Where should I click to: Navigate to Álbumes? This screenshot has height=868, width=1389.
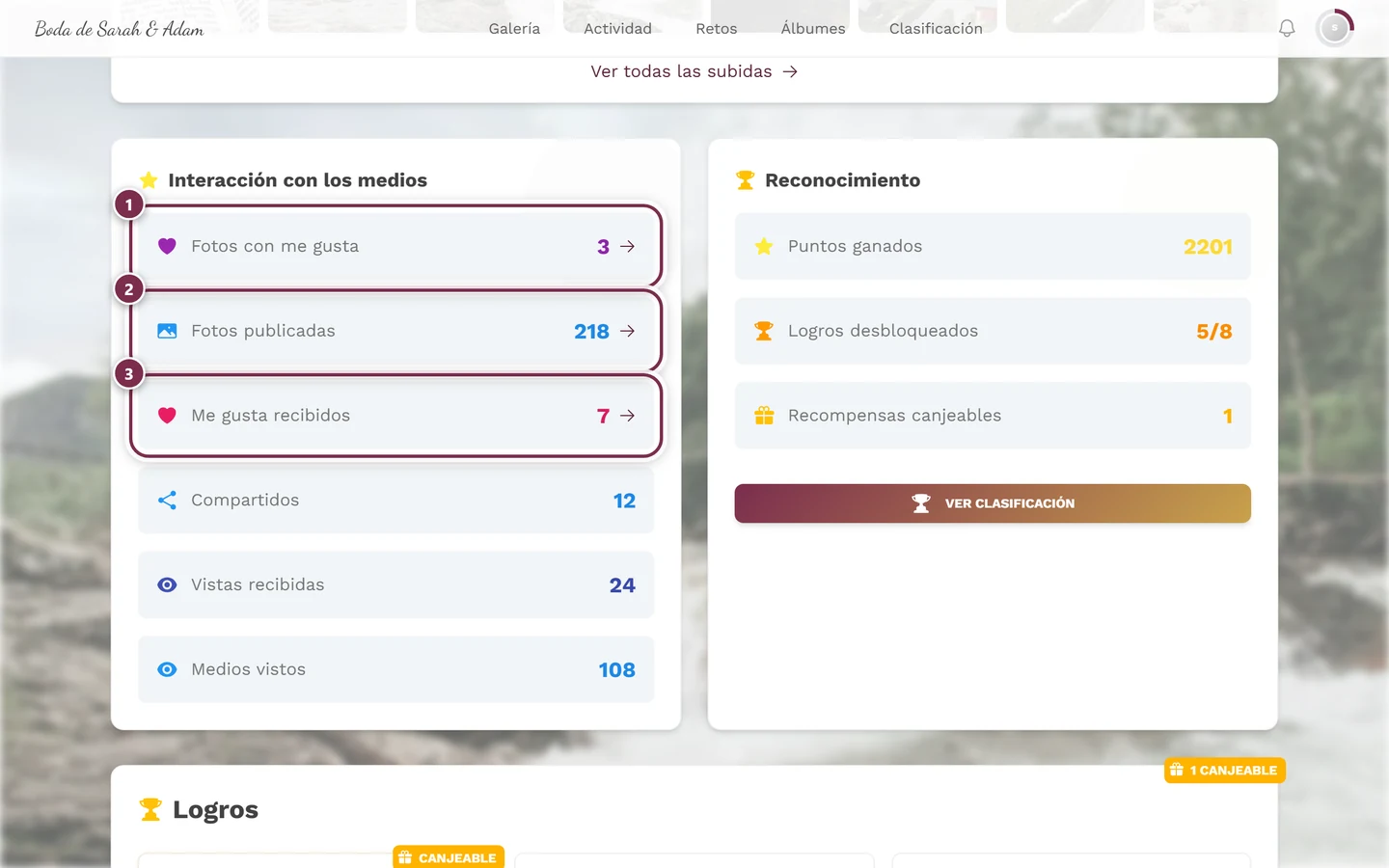(813, 29)
